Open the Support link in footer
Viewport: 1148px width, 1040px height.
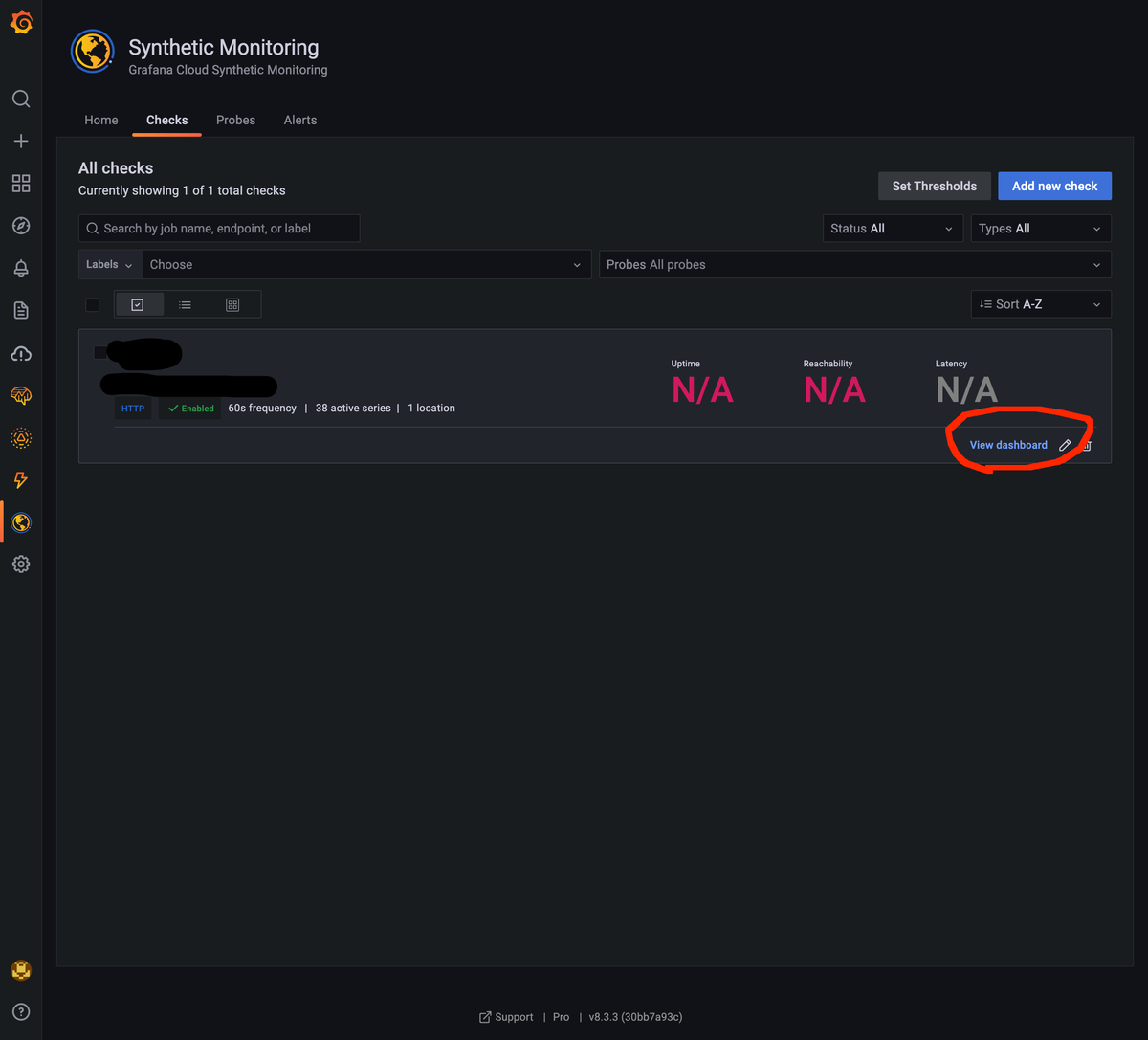[x=506, y=1017]
